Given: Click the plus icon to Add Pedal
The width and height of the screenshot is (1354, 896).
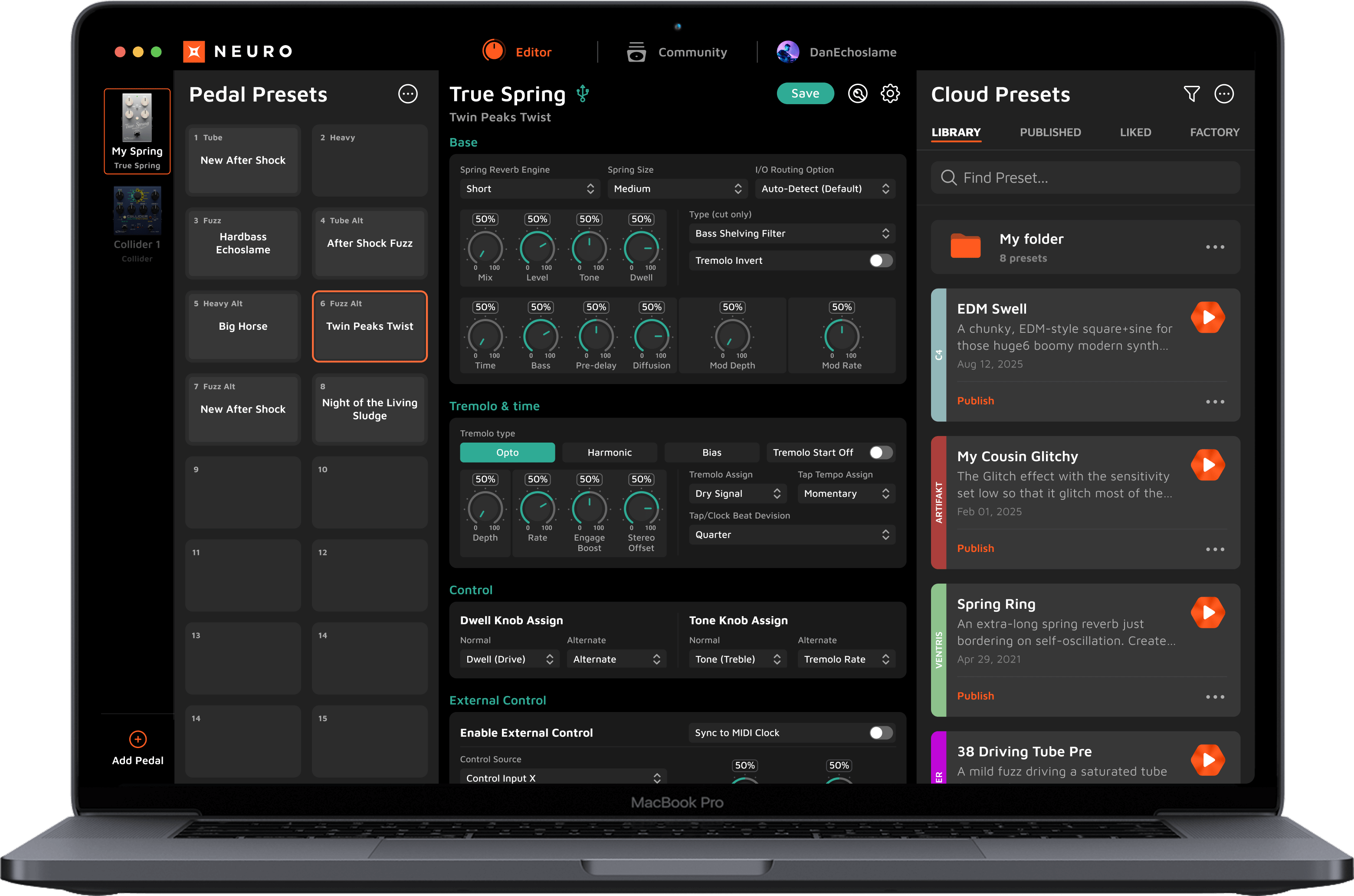Looking at the screenshot, I should 138,739.
